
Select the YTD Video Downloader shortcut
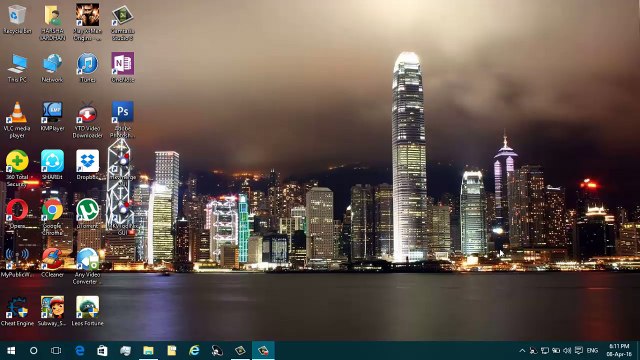coord(87,120)
